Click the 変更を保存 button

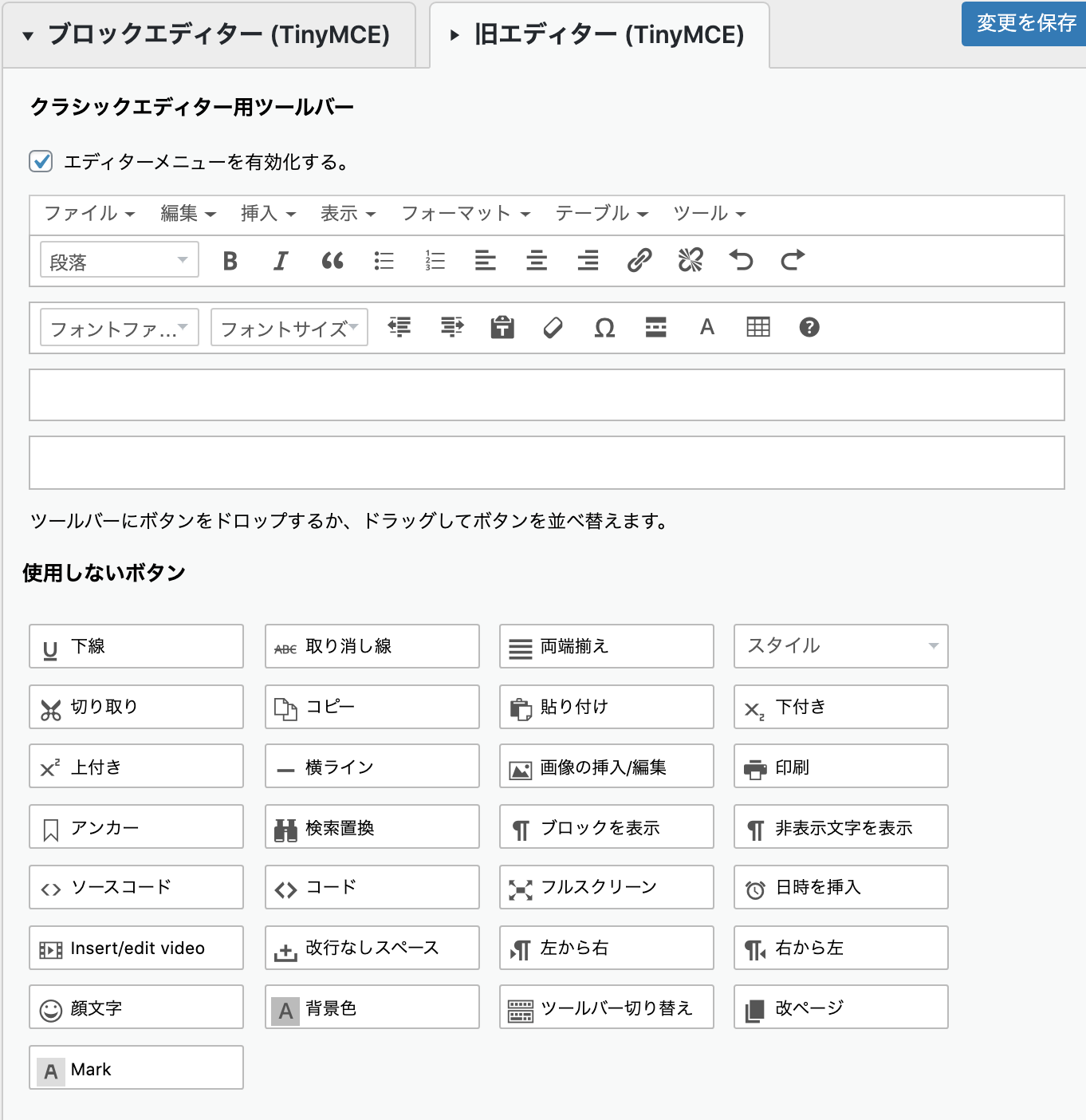point(1024,23)
